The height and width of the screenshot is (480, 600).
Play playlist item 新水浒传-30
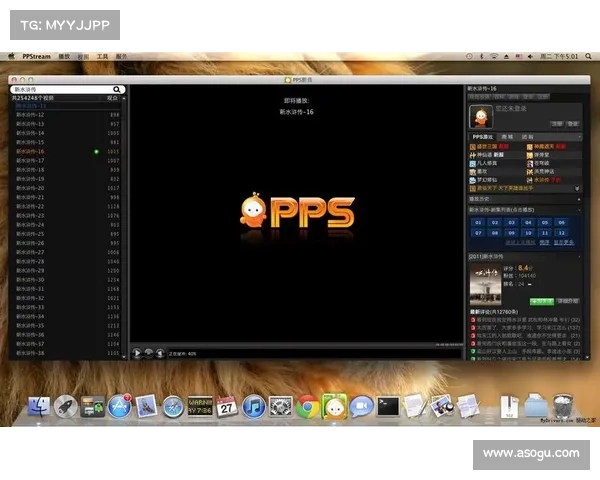click(x=67, y=280)
